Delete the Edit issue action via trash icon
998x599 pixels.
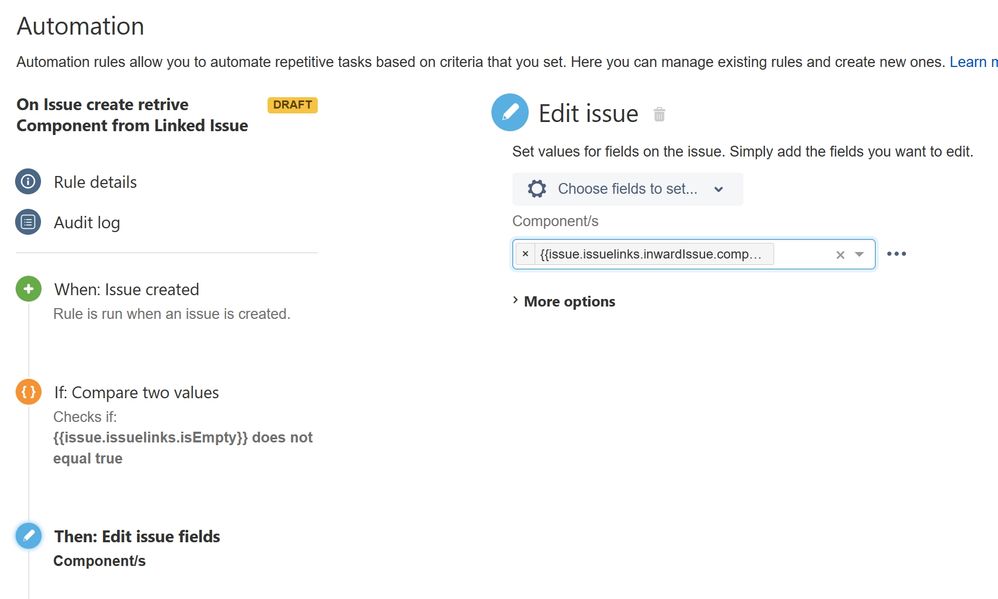tap(659, 114)
